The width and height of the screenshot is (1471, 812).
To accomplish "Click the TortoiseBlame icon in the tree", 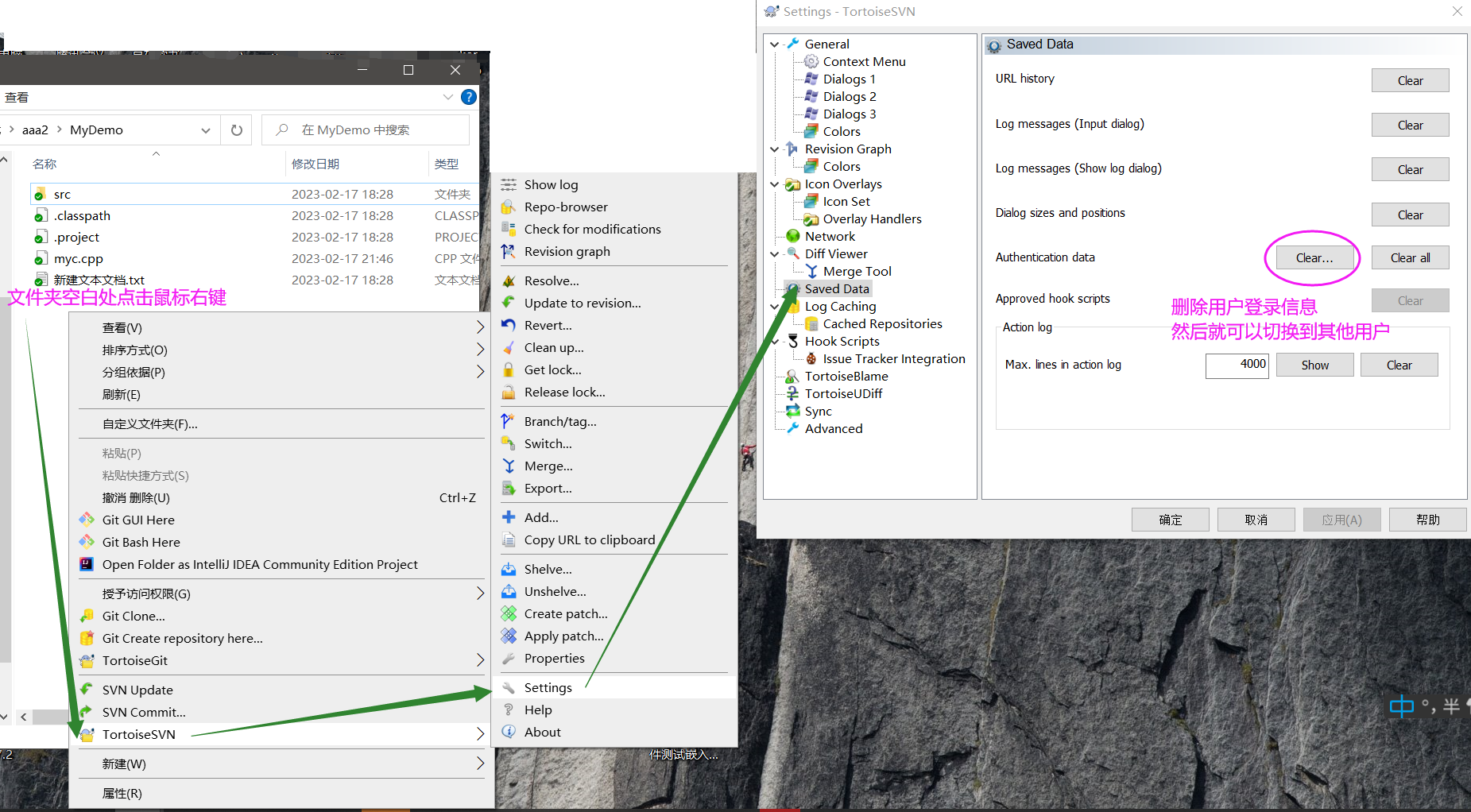I will (793, 376).
